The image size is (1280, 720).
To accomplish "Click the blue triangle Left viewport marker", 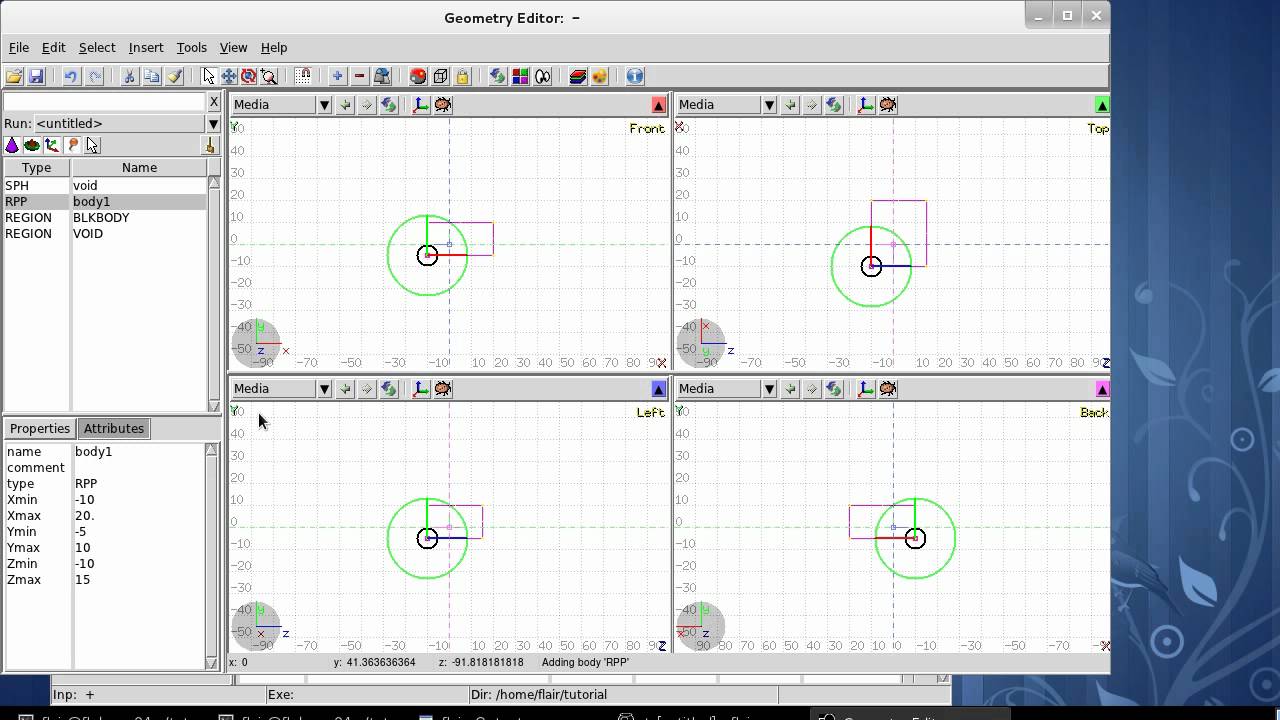I will (x=658, y=388).
